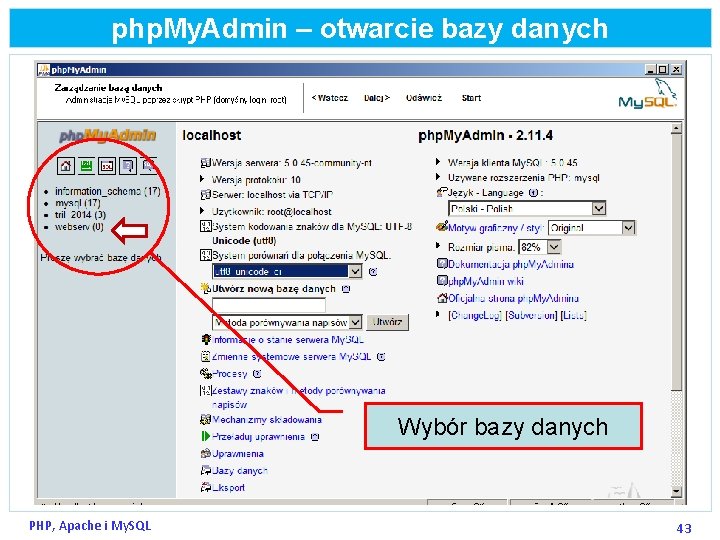720x540 pixels.
Task: Open the Eksport link
Action: [x=228, y=488]
